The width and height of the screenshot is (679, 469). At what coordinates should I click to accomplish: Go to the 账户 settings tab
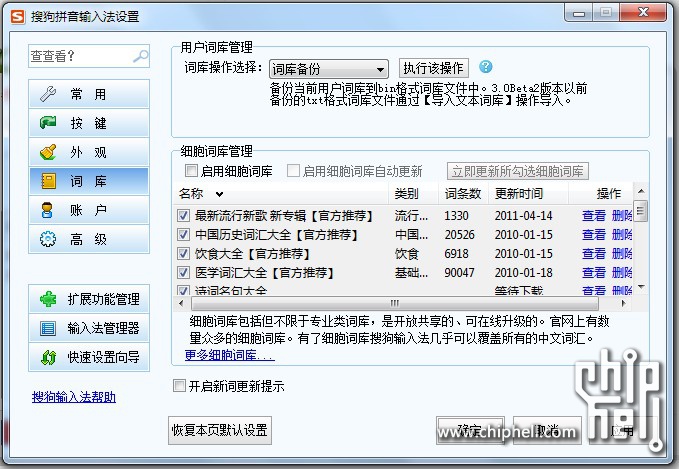click(89, 210)
